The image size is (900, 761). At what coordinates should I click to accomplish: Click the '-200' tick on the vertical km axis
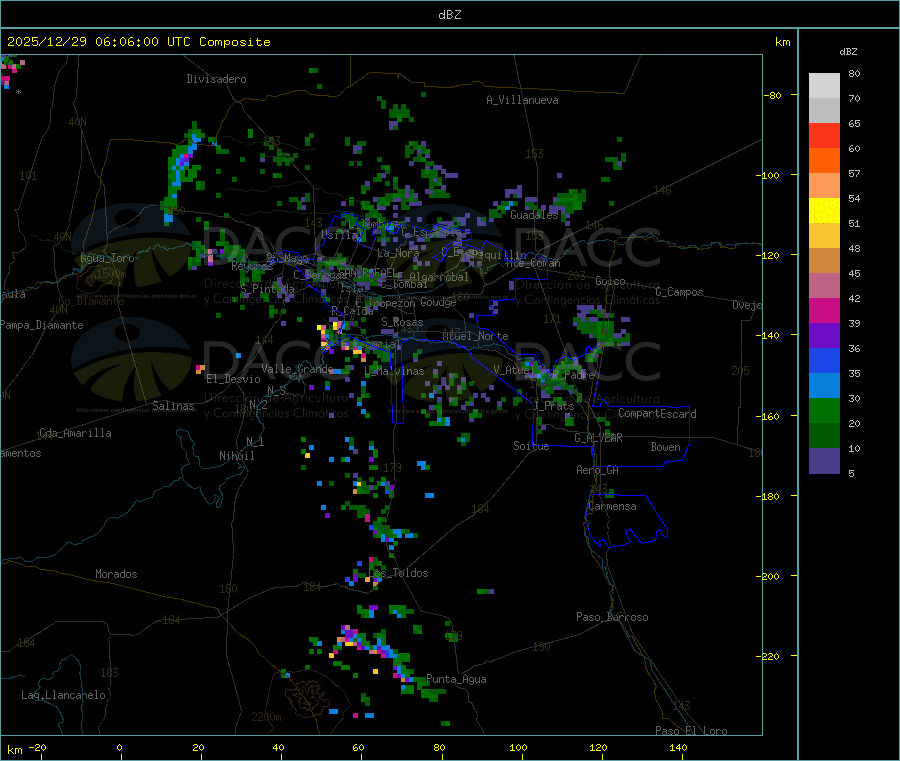tap(767, 576)
